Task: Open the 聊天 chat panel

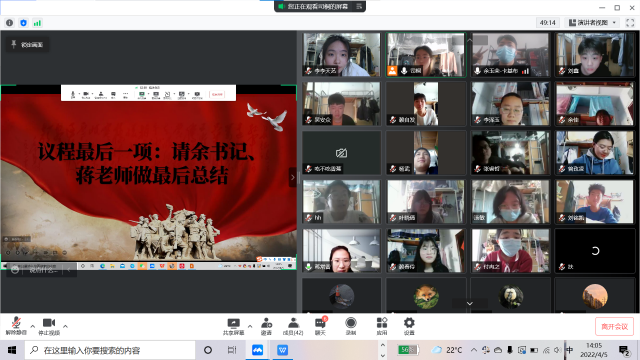Action: click(320, 326)
